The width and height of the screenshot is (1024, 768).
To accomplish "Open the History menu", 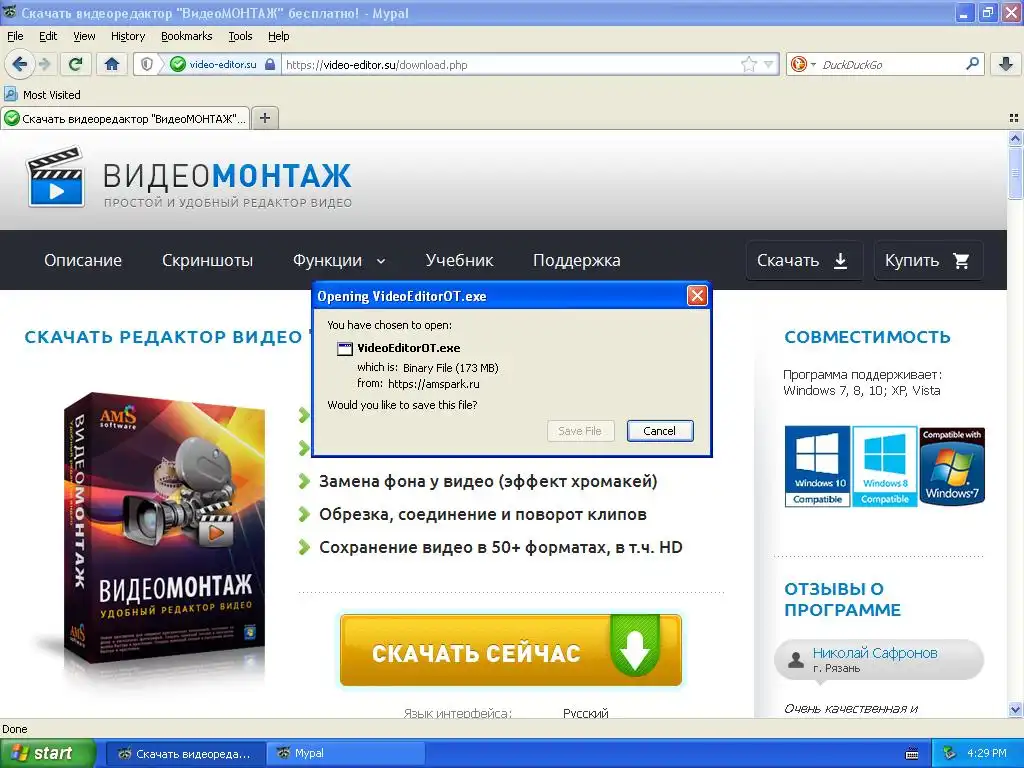I will coord(127,36).
